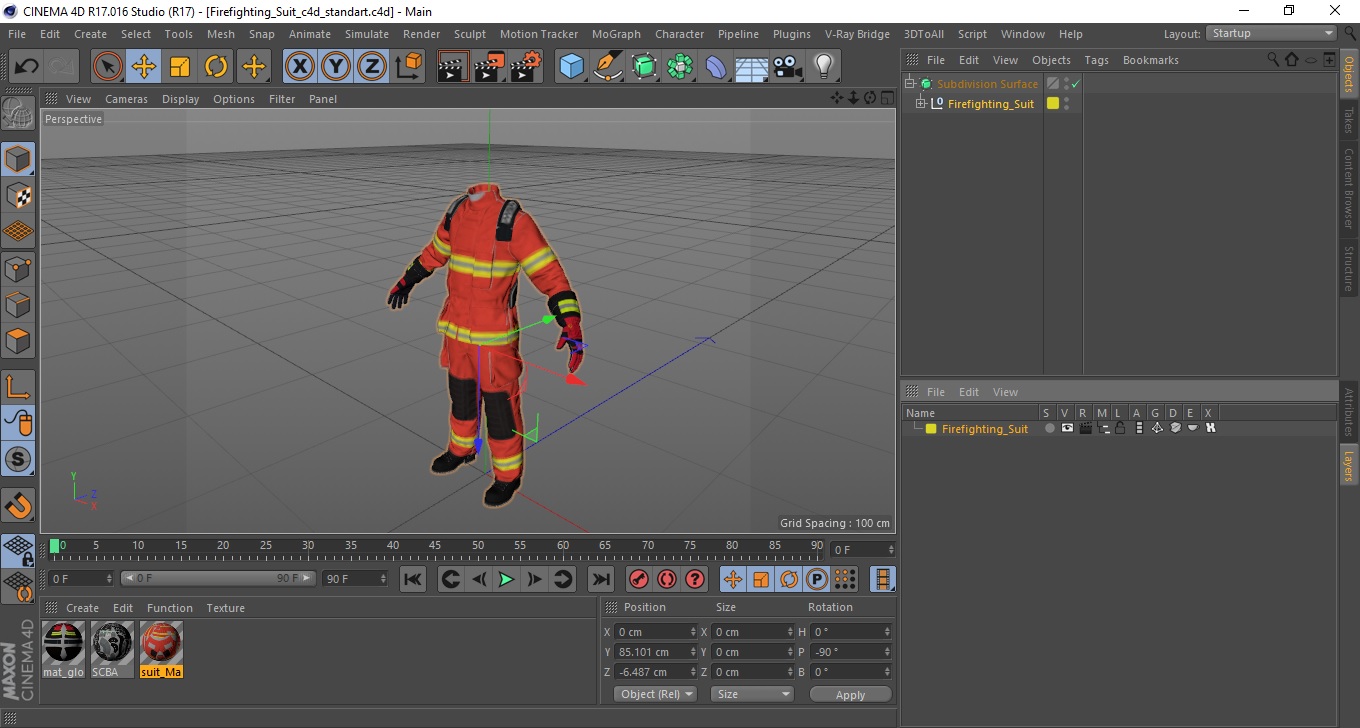
Task: Activate the Rotate tool
Action: tap(216, 67)
